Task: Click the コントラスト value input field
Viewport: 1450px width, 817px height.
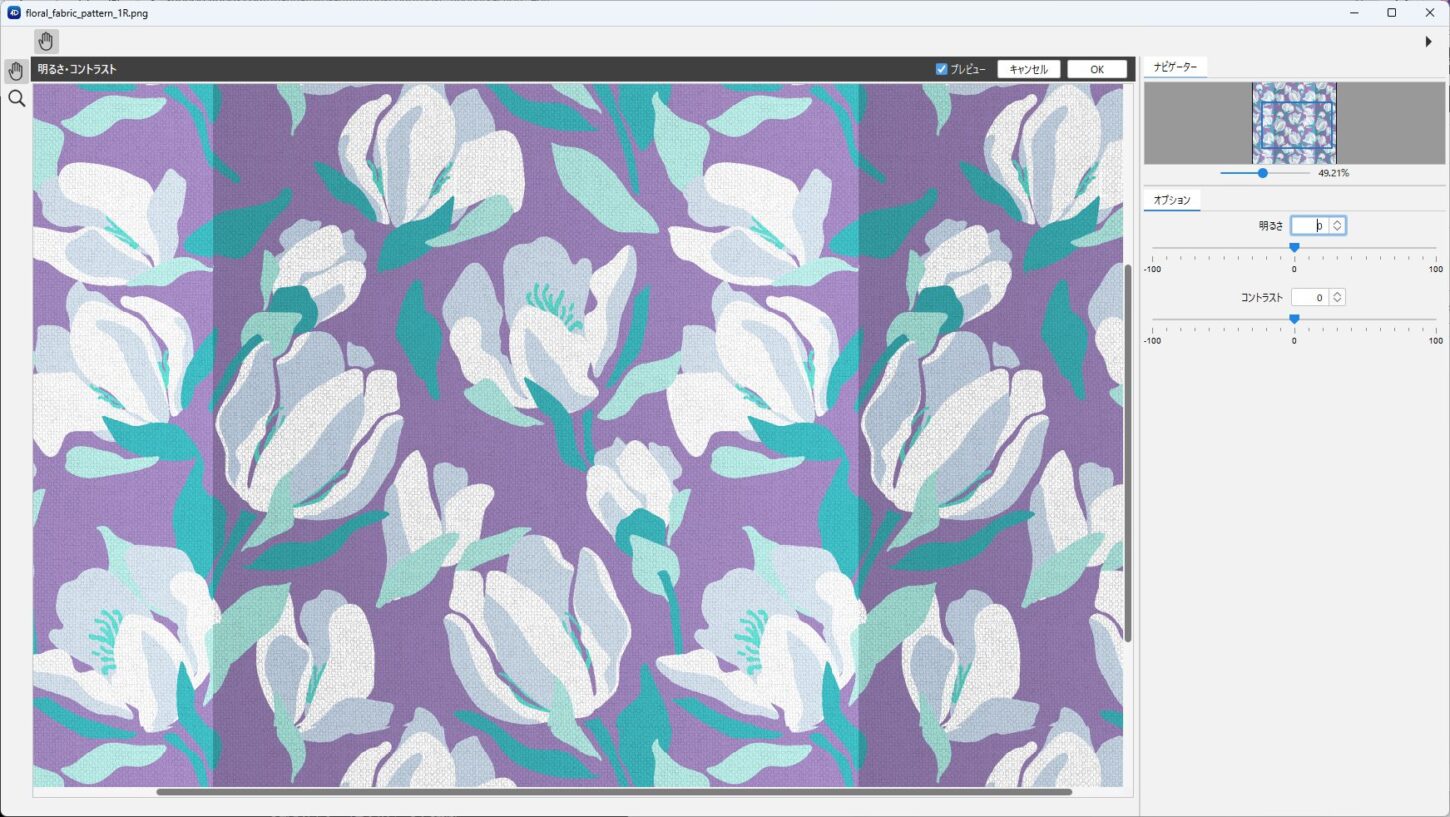Action: pos(1310,297)
